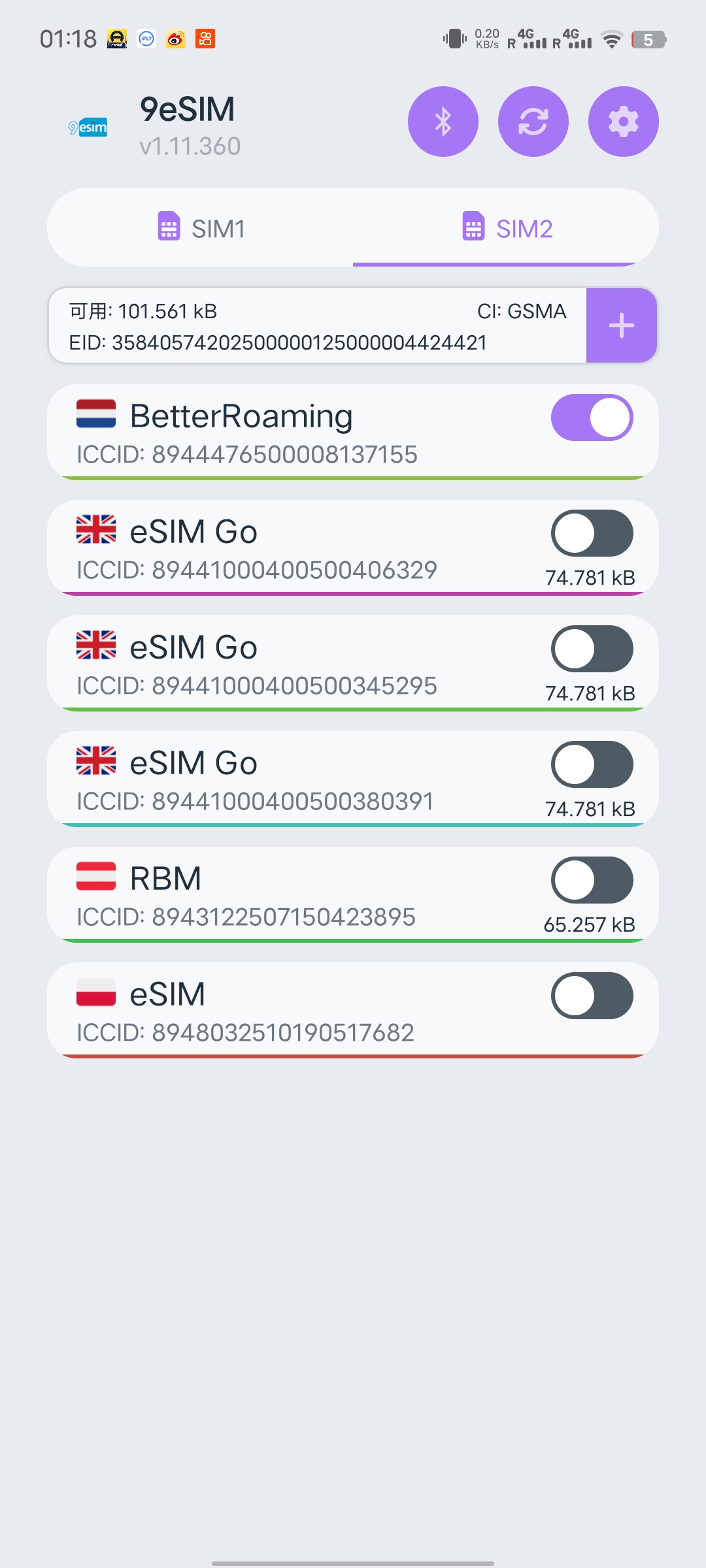706x1568 pixels.
Task: Add new profile with plus icon
Action: click(621, 325)
